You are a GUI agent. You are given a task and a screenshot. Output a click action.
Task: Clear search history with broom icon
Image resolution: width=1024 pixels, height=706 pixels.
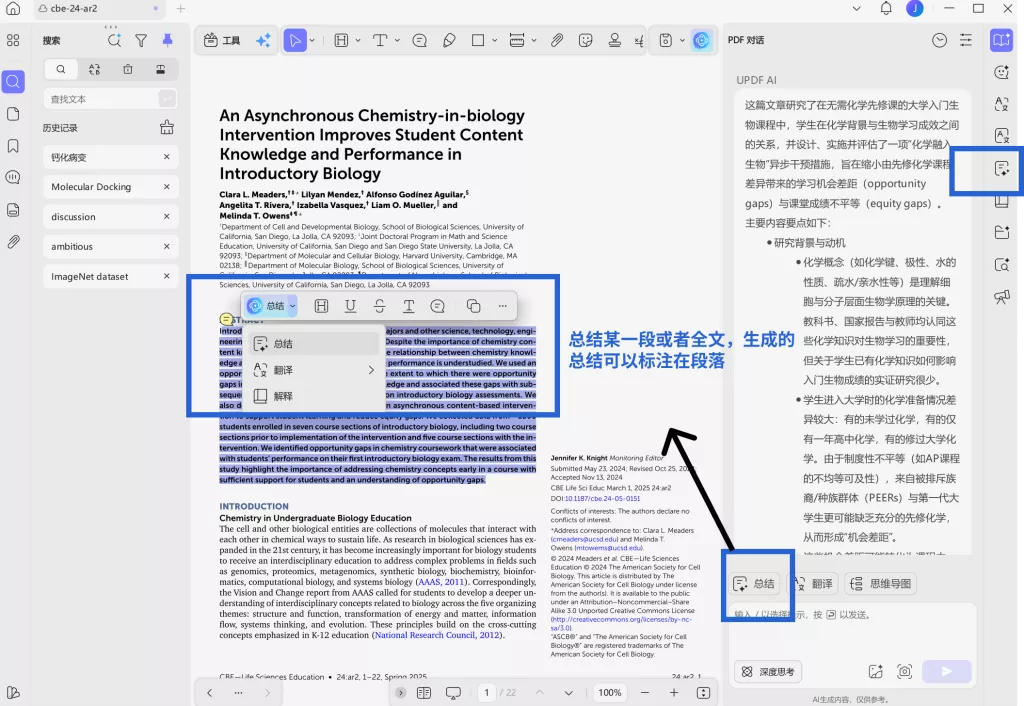[x=167, y=127]
